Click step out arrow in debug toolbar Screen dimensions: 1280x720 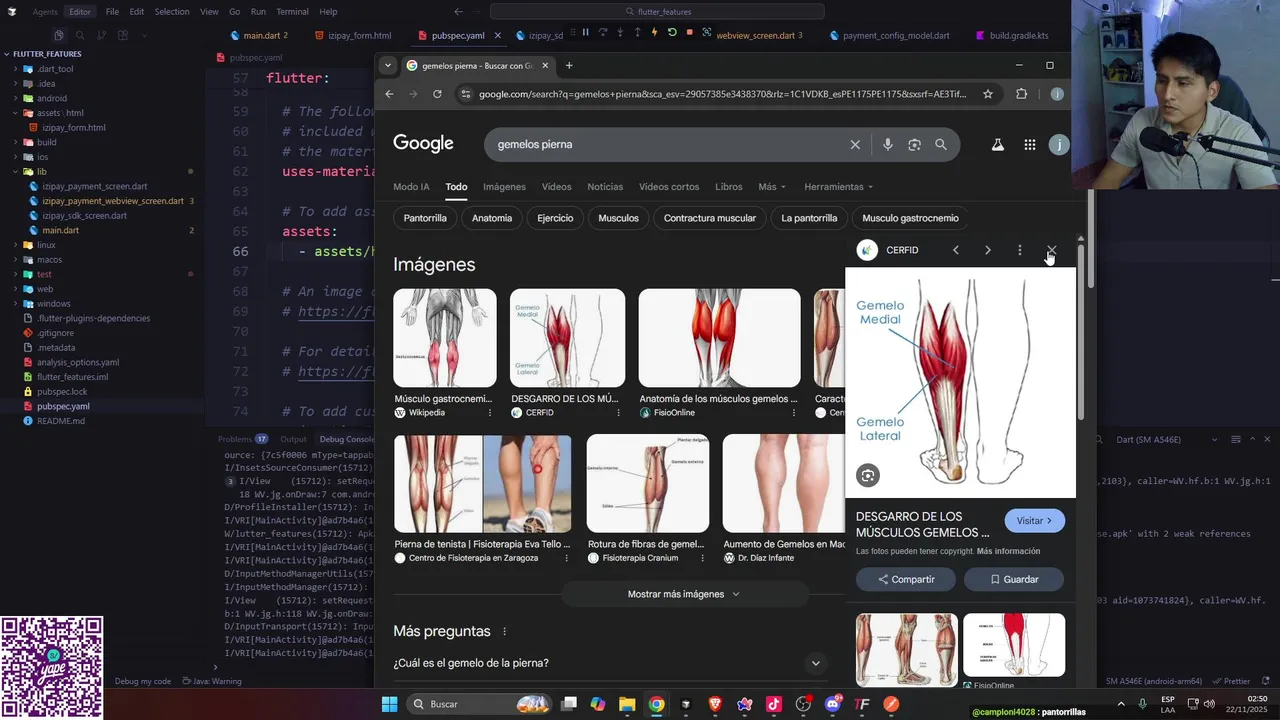637,33
